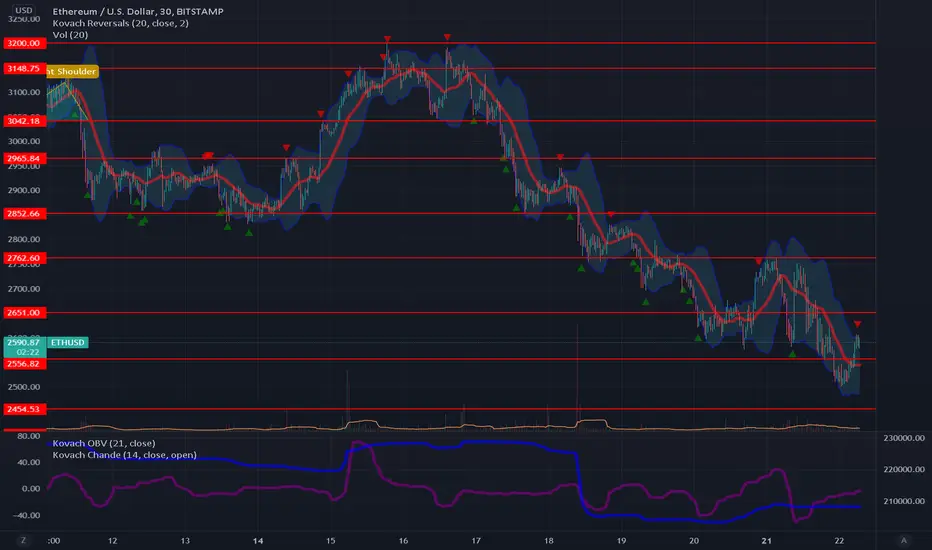This screenshot has height=550, width=932.
Task: Click the 230000.00 OBV axis value
Action: coord(904,438)
